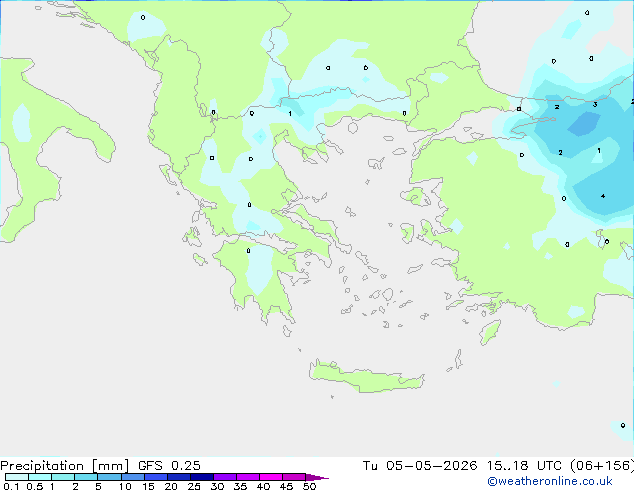Click the '0.1' legend scale label

11,486
